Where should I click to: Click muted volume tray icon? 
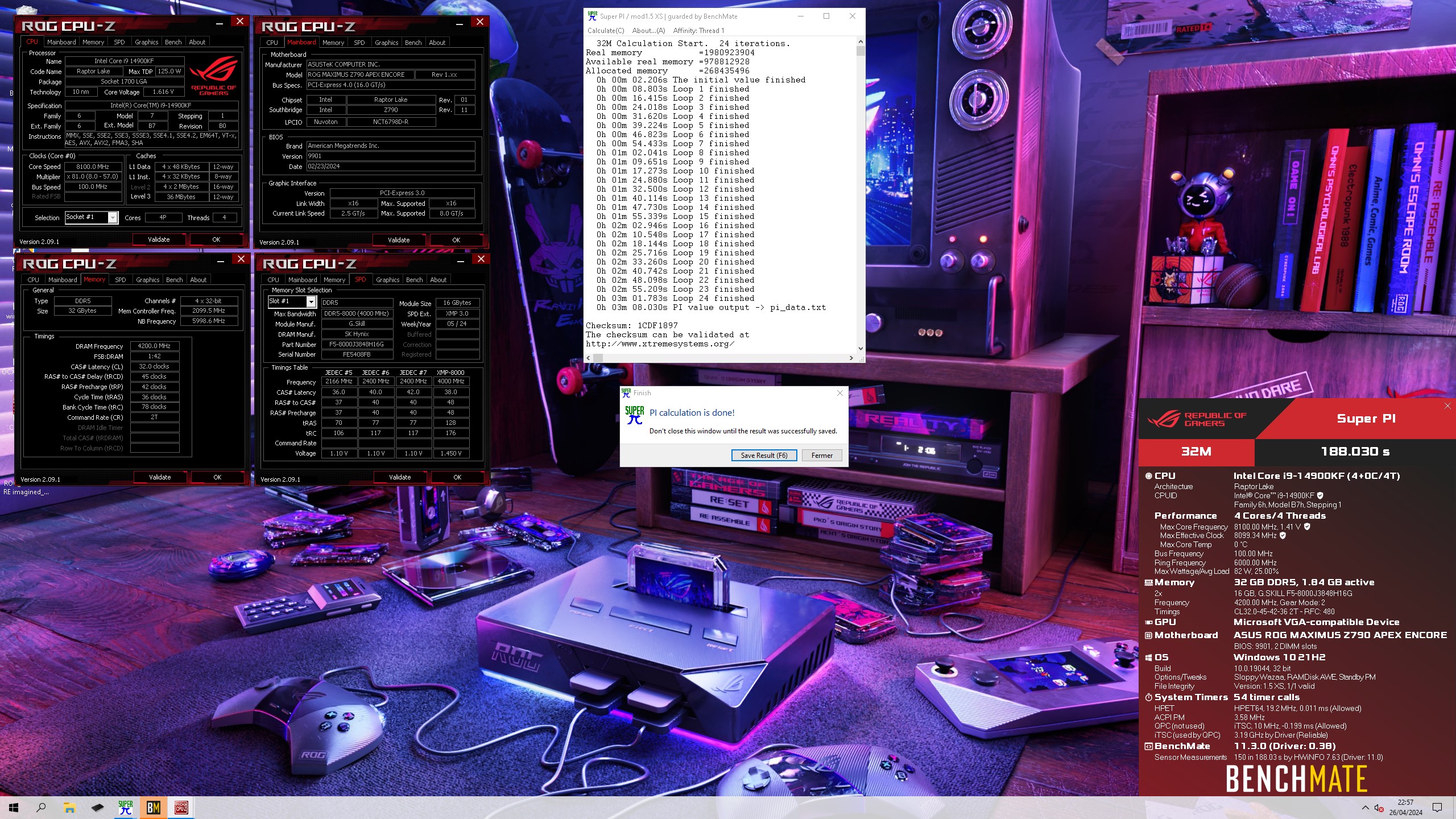[x=1379, y=808]
